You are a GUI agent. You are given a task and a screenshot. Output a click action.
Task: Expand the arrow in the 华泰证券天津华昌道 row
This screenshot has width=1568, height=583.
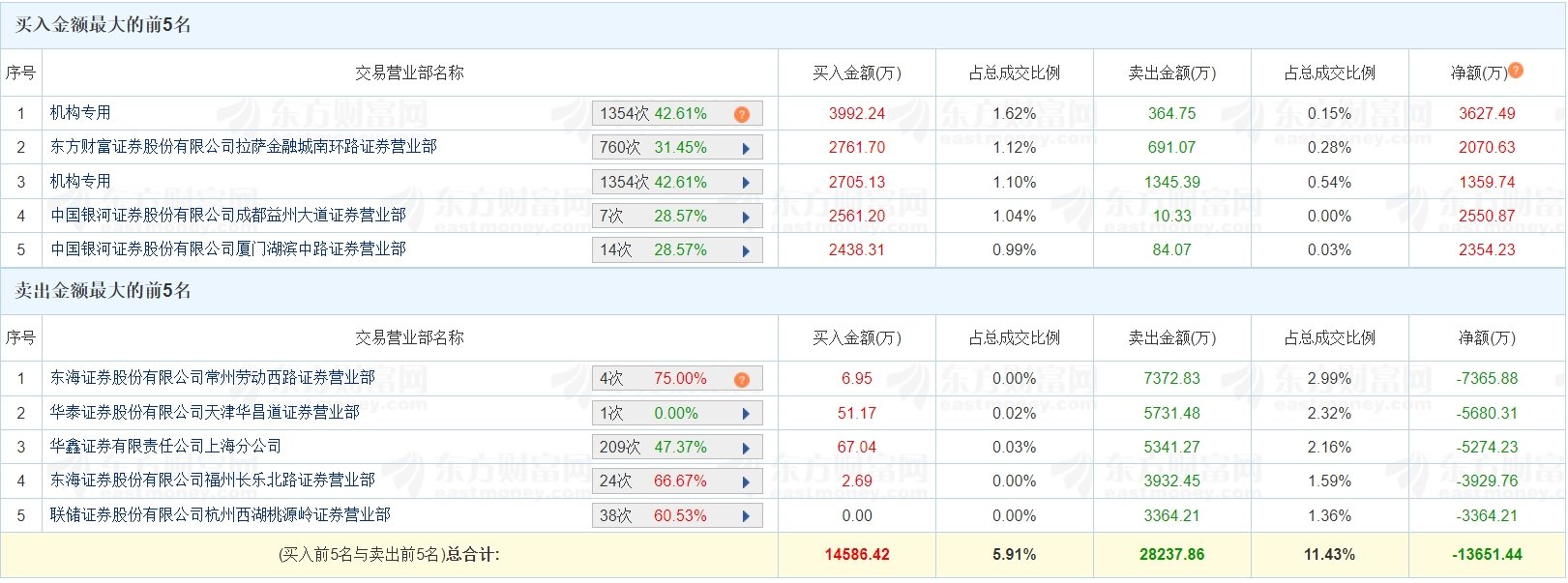coord(746,414)
